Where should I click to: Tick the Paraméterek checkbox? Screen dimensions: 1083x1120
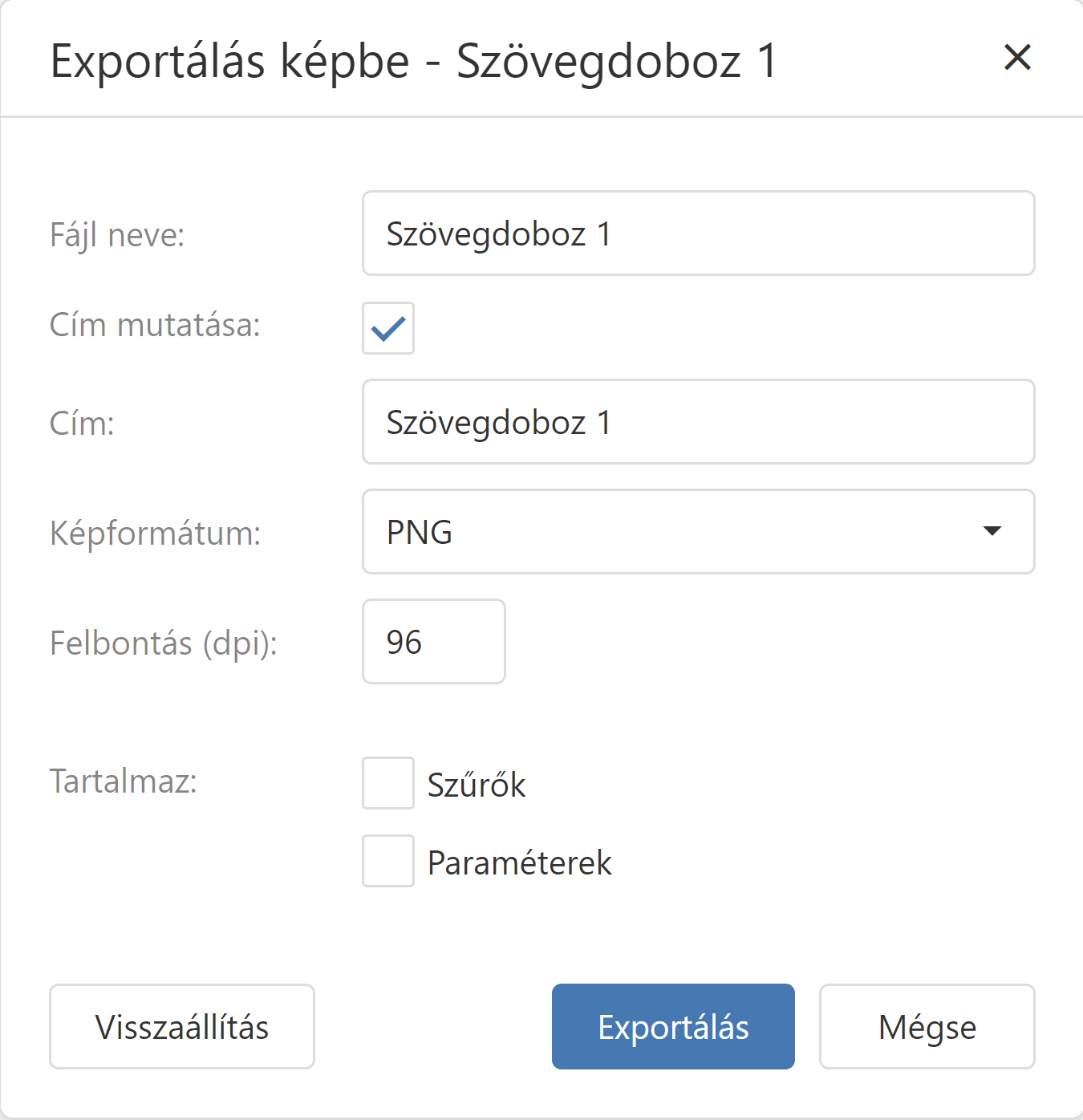(388, 861)
